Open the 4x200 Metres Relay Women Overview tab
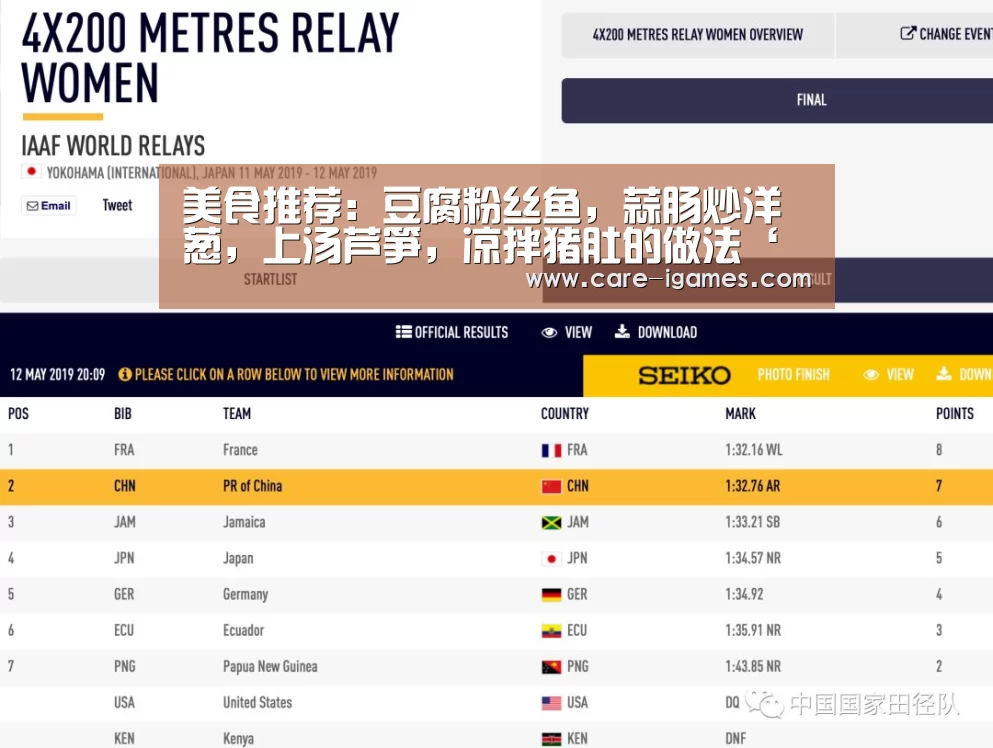The height and width of the screenshot is (748, 993). coord(698,35)
